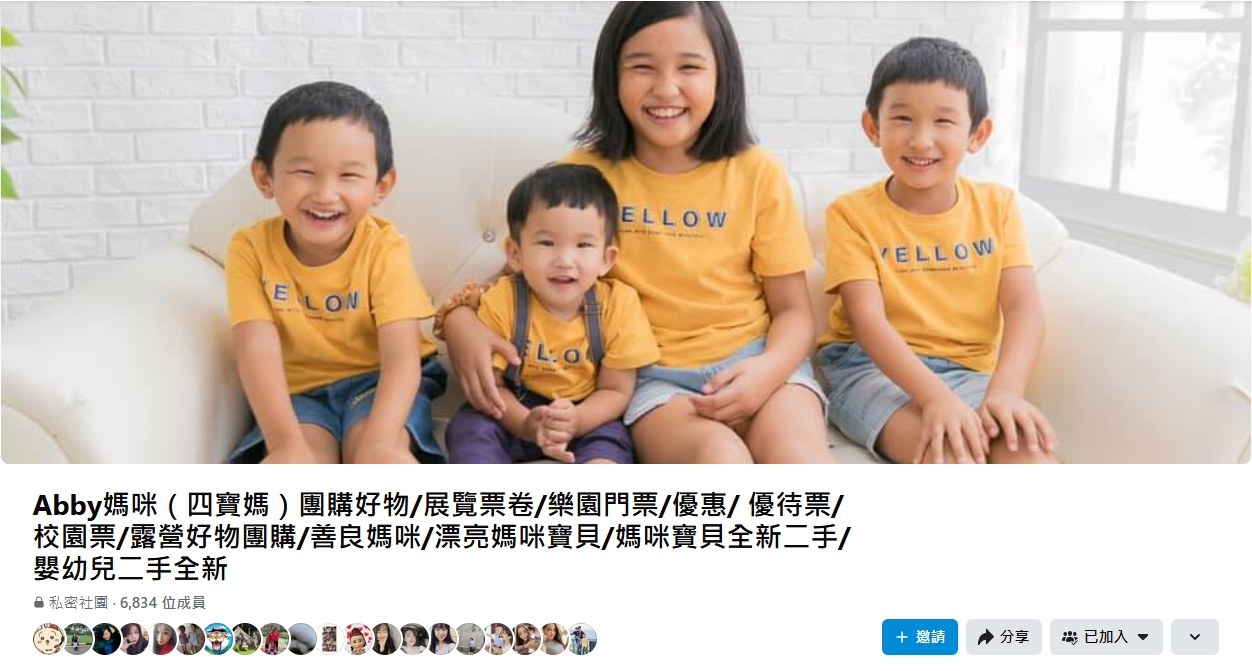Screen dimensions: 1252x671
Task: Invite friends with the 邀請 button
Action: click(920, 637)
